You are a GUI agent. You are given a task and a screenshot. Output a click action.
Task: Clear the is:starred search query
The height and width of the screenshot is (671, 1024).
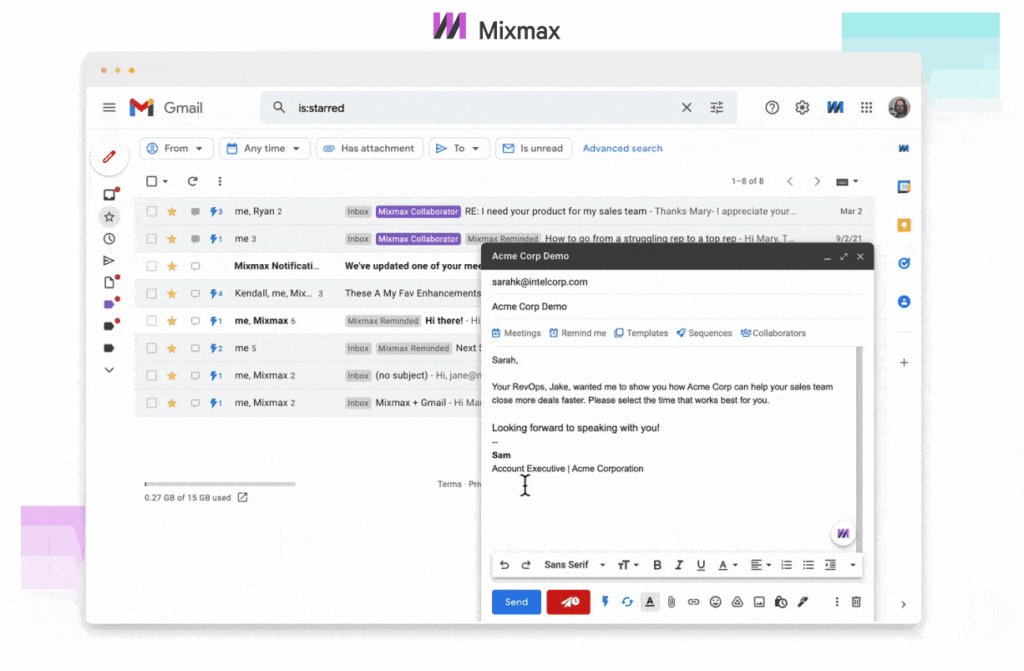[x=686, y=108]
